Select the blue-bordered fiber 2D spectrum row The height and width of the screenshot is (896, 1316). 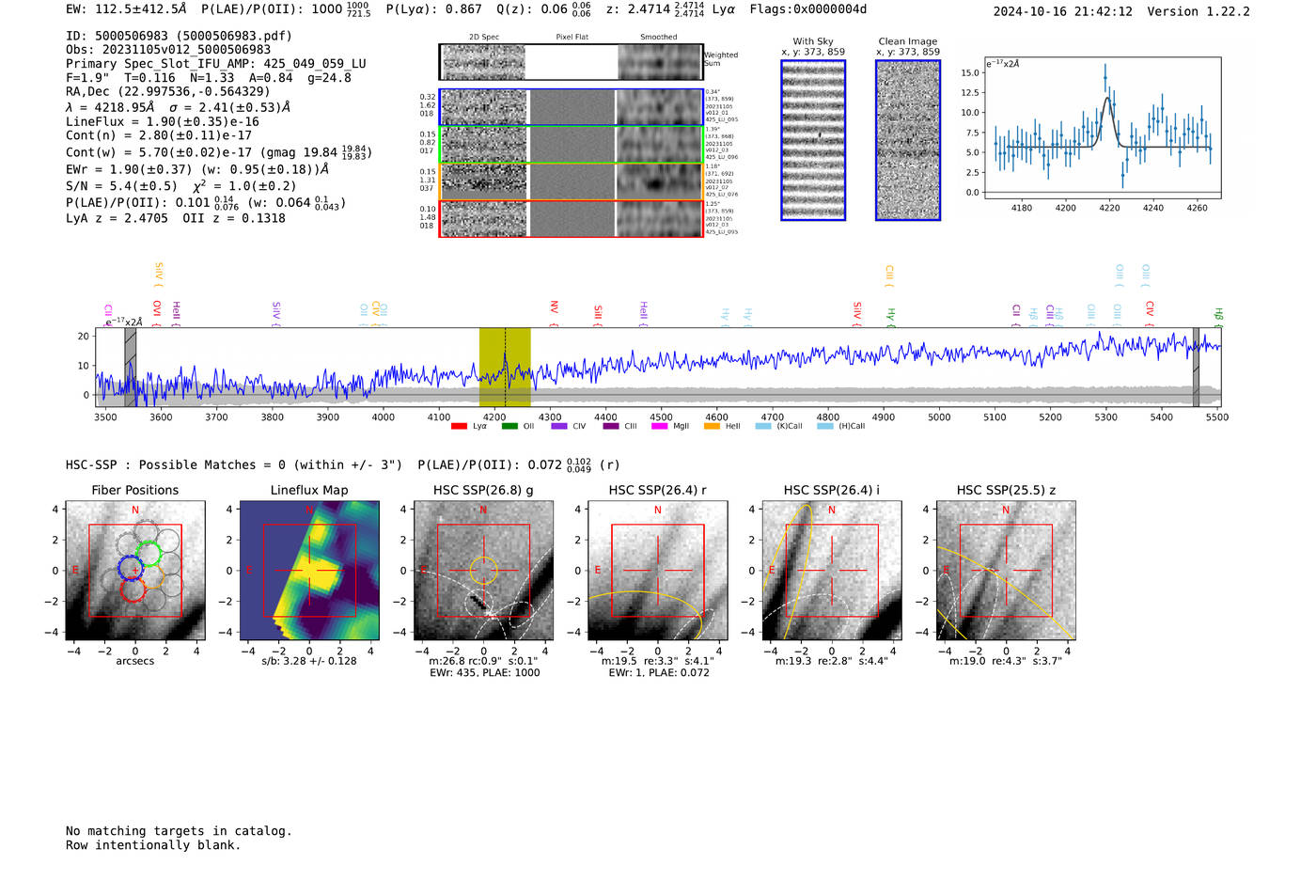pyautogui.click(x=571, y=107)
